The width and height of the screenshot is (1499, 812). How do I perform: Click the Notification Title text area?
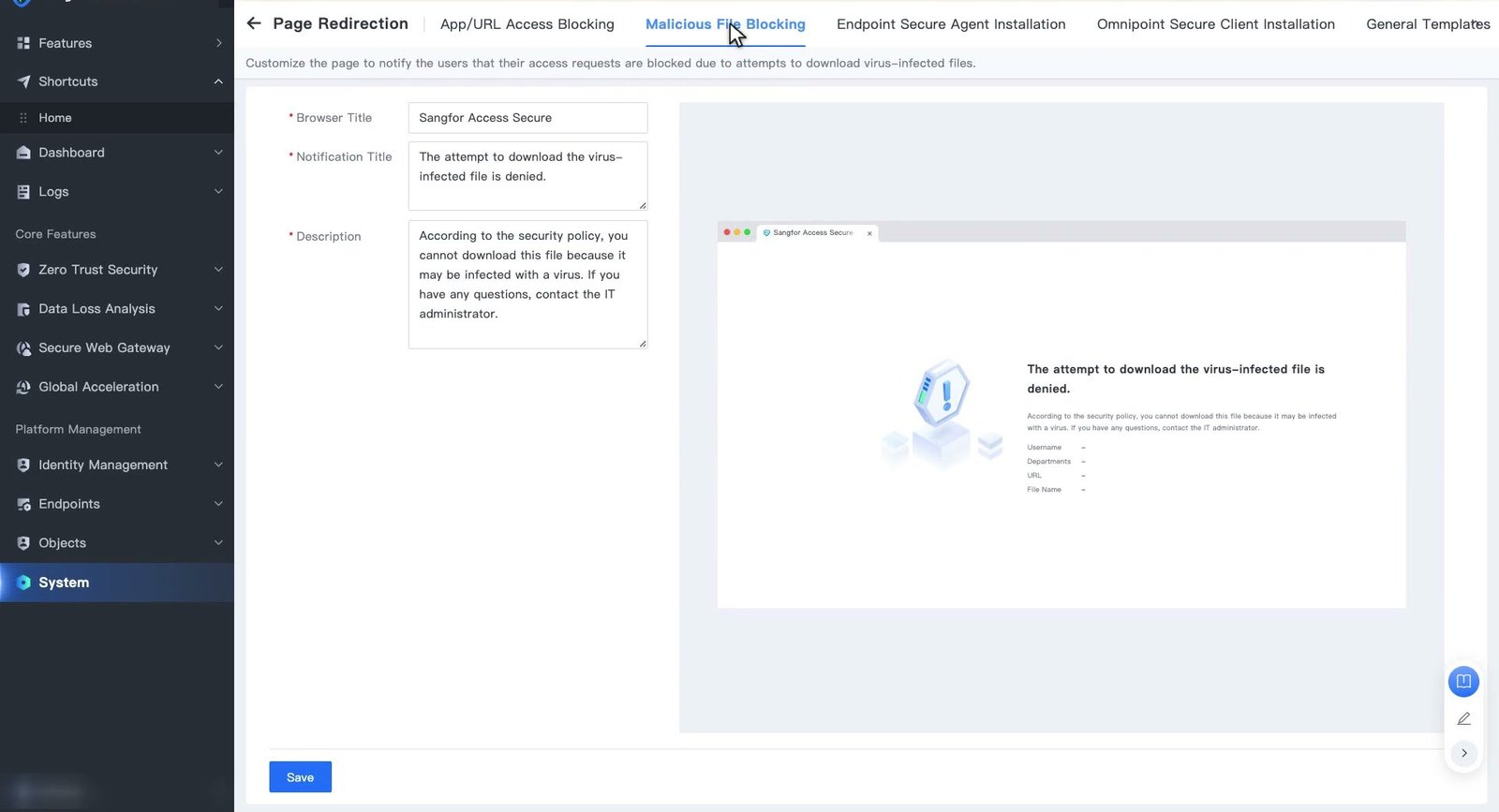coord(527,176)
